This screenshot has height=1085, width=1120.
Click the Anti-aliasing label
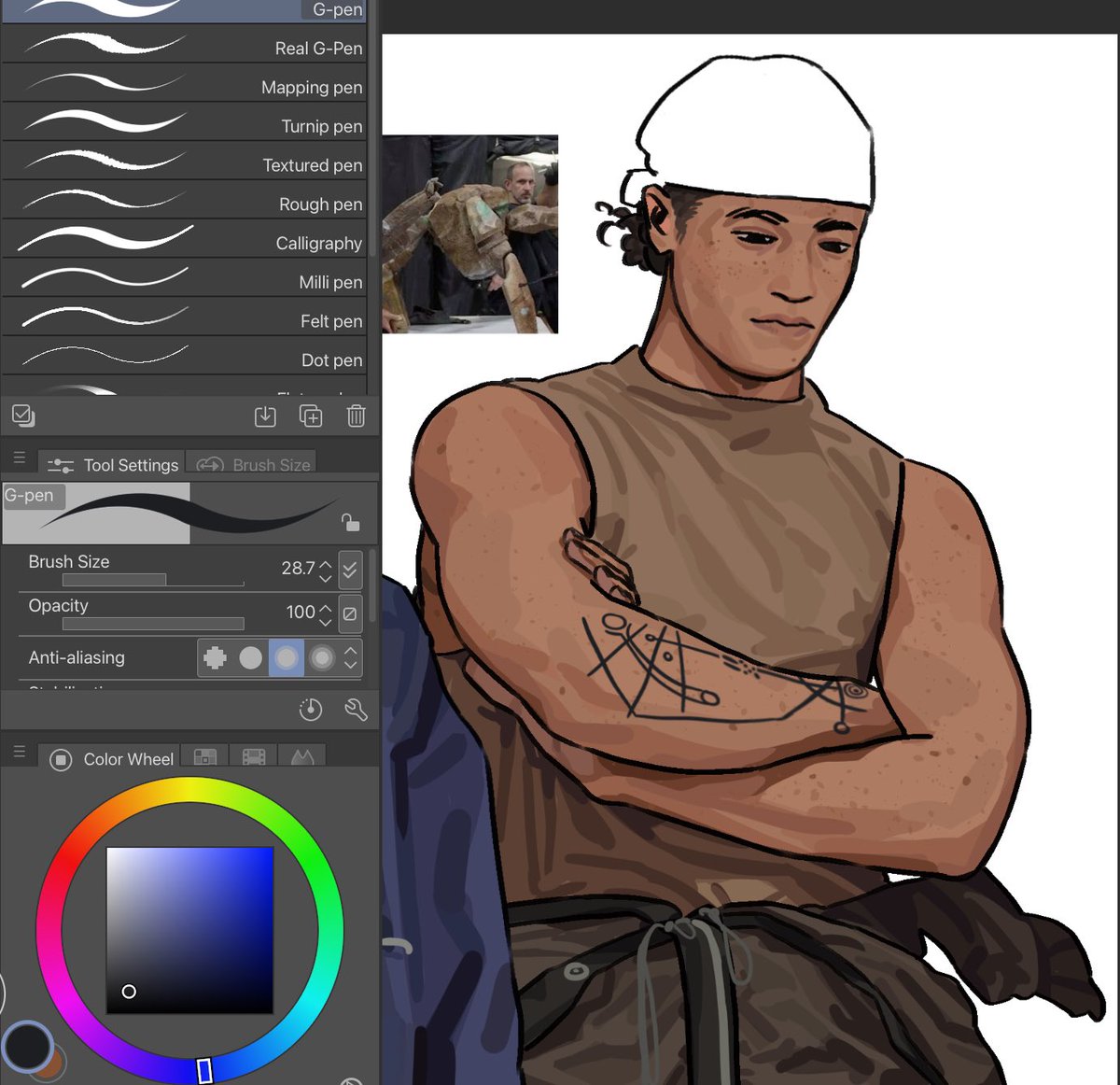pos(77,657)
